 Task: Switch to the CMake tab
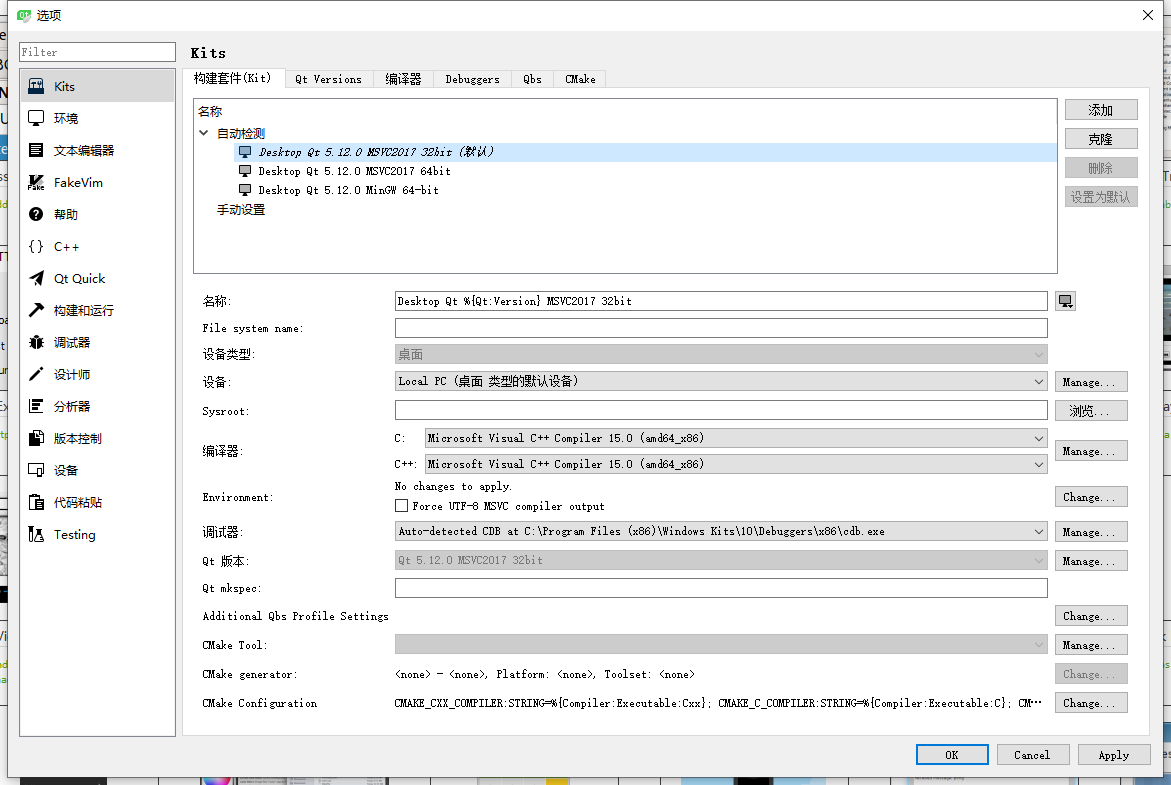tap(580, 79)
